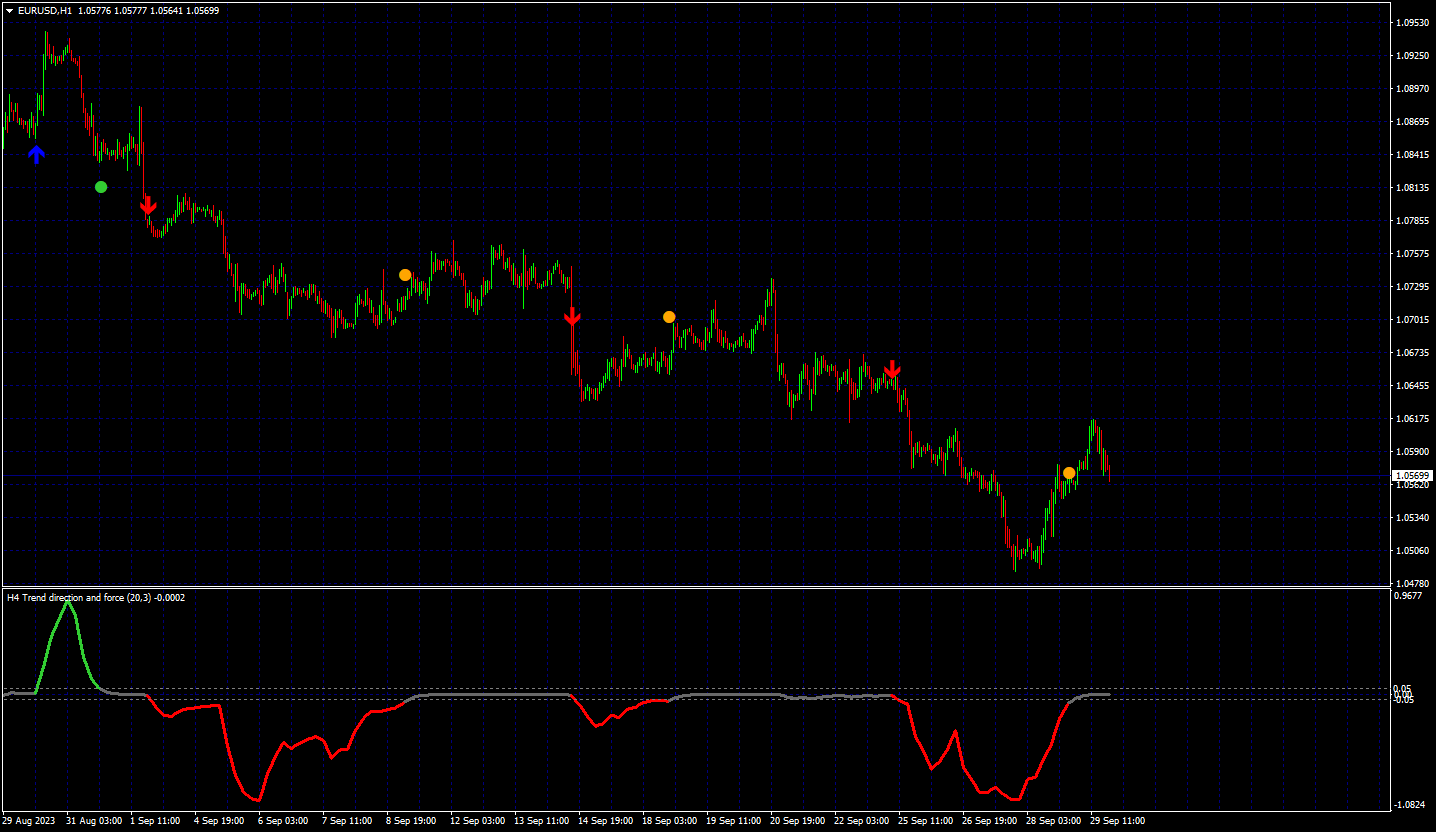Click the 1.05340 price axis label

click(1412, 517)
